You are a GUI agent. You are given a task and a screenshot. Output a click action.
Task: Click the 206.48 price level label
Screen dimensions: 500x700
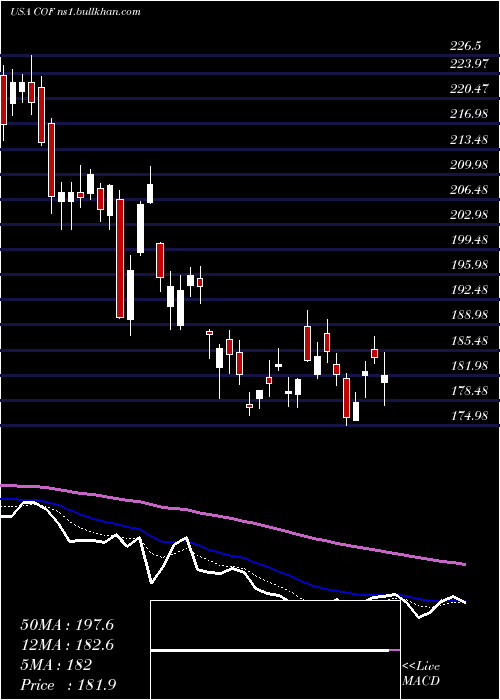469,190
